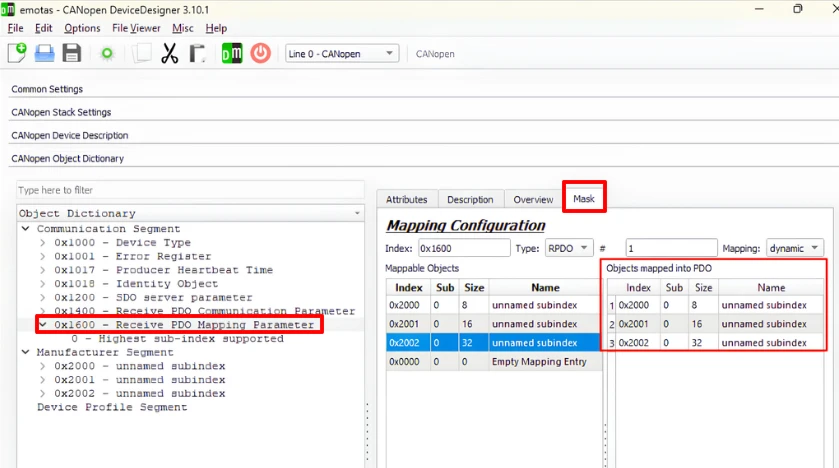This screenshot has width=839, height=468.
Task: Click the paste clipboard icon
Action: [197, 53]
